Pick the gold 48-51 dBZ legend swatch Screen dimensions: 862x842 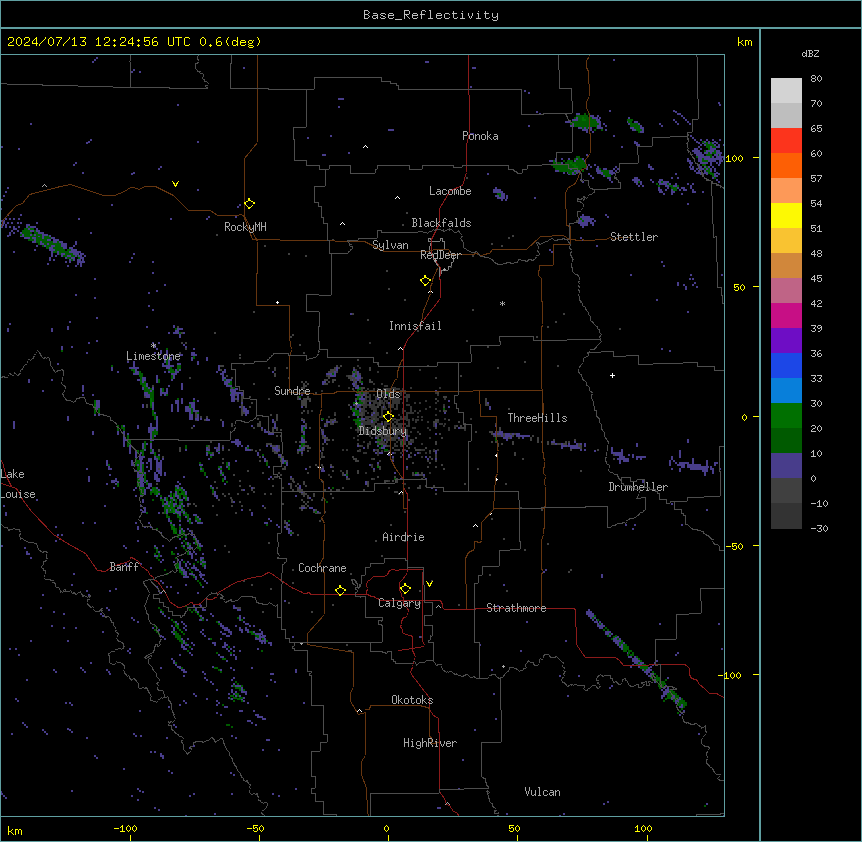tap(786, 241)
